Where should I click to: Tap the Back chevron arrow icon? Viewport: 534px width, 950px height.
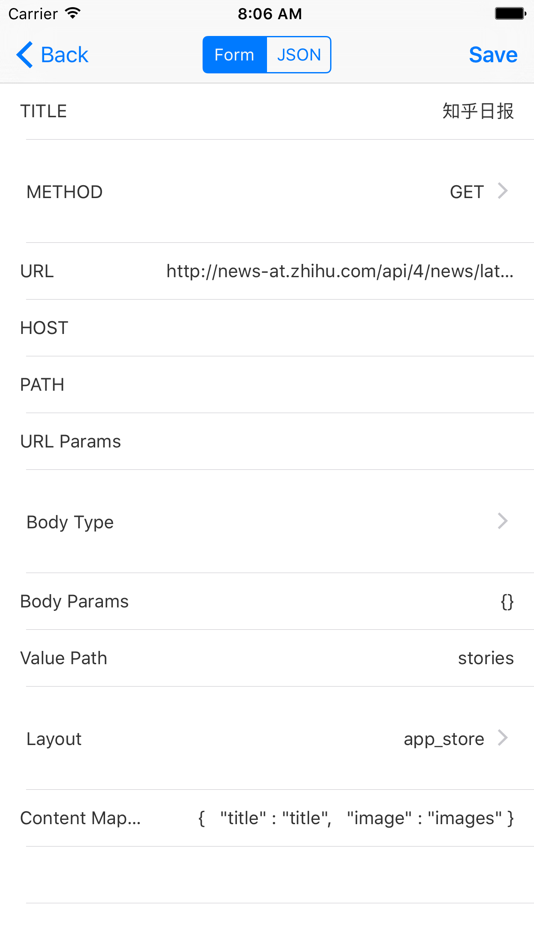point(24,55)
